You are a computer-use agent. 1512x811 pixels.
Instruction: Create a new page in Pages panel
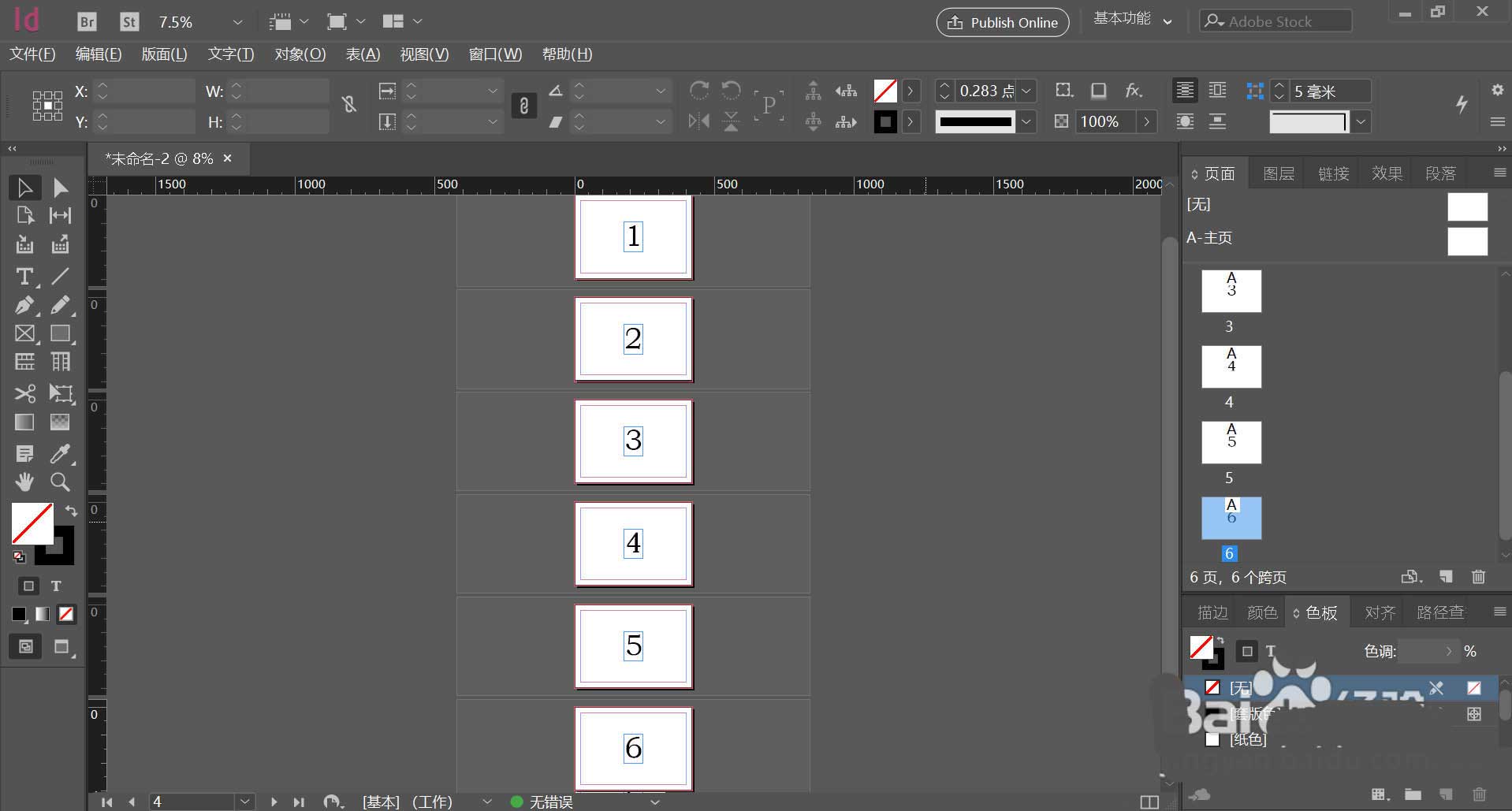1446,577
